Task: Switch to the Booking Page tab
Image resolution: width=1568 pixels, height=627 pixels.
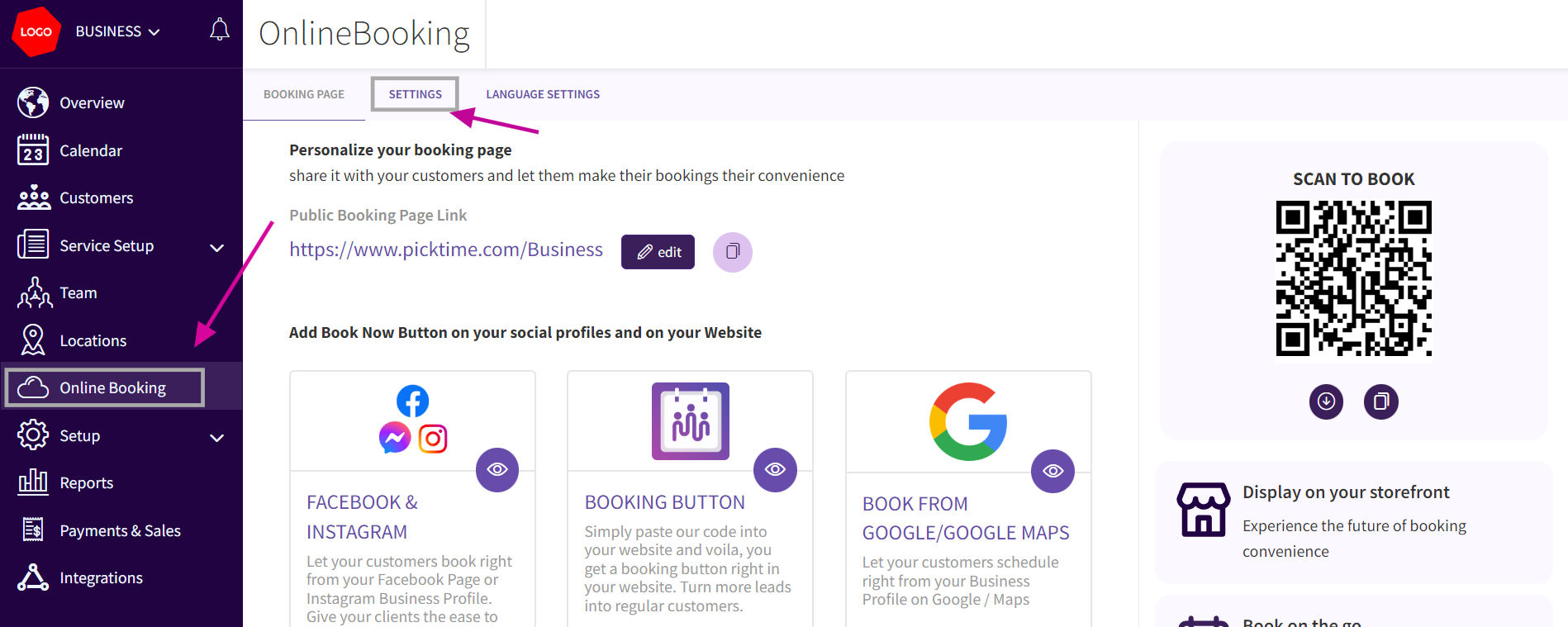Action: click(304, 94)
